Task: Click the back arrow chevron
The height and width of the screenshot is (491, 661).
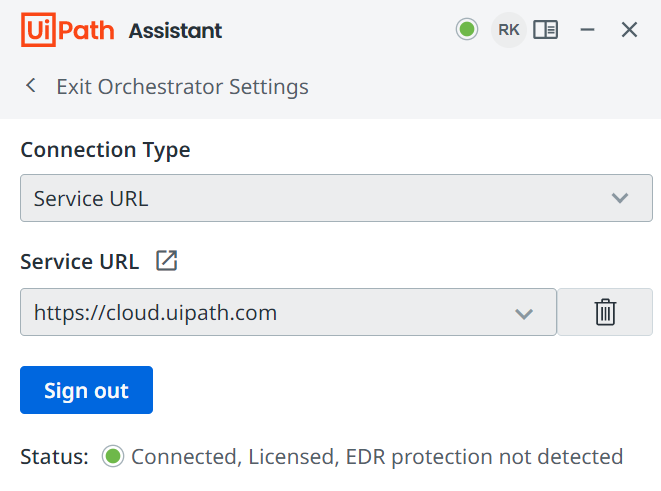Action: (x=31, y=86)
